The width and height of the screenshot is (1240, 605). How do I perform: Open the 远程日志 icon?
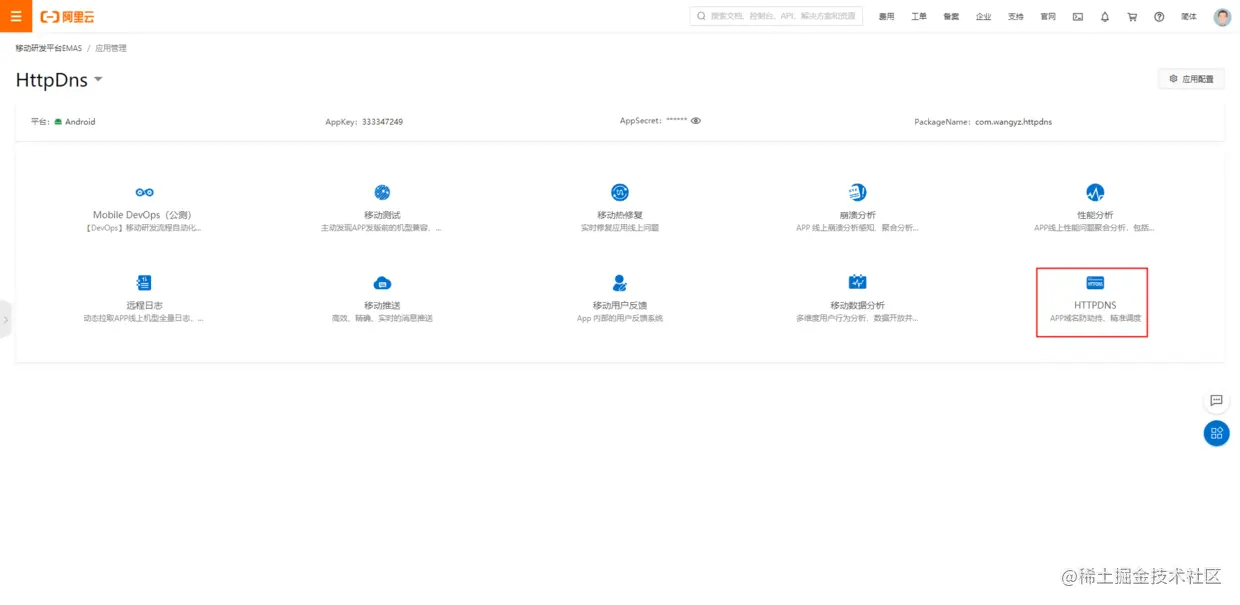[144, 282]
